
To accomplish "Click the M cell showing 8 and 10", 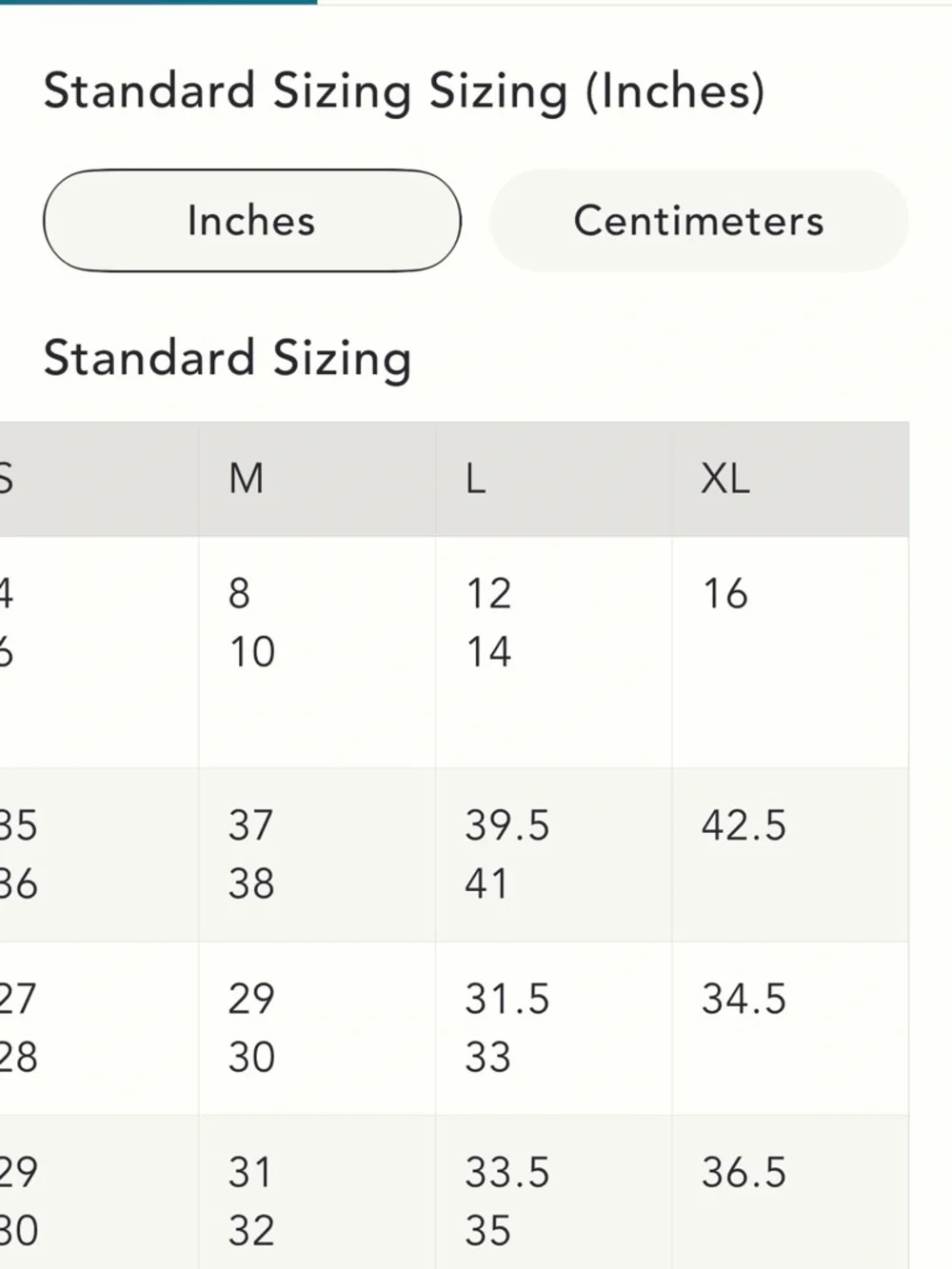I will click(x=317, y=652).
